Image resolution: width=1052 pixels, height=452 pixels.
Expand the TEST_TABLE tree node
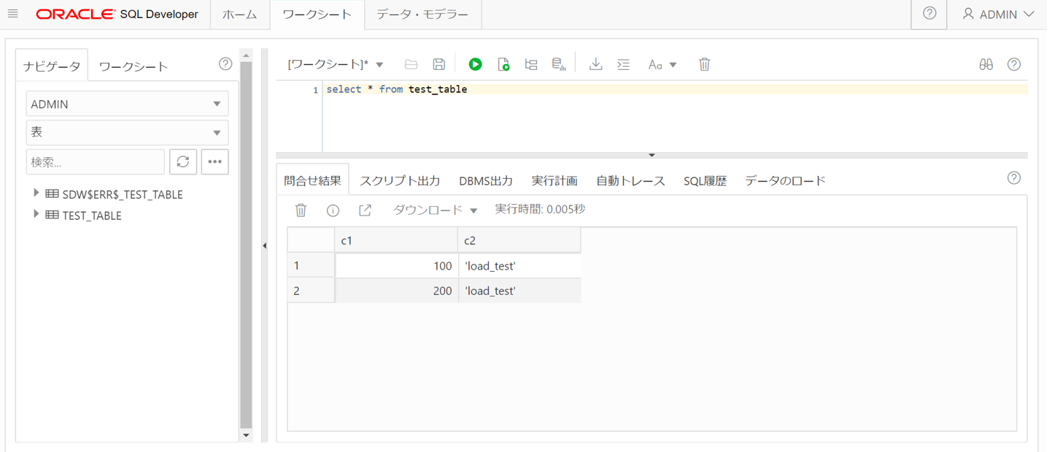[36, 215]
